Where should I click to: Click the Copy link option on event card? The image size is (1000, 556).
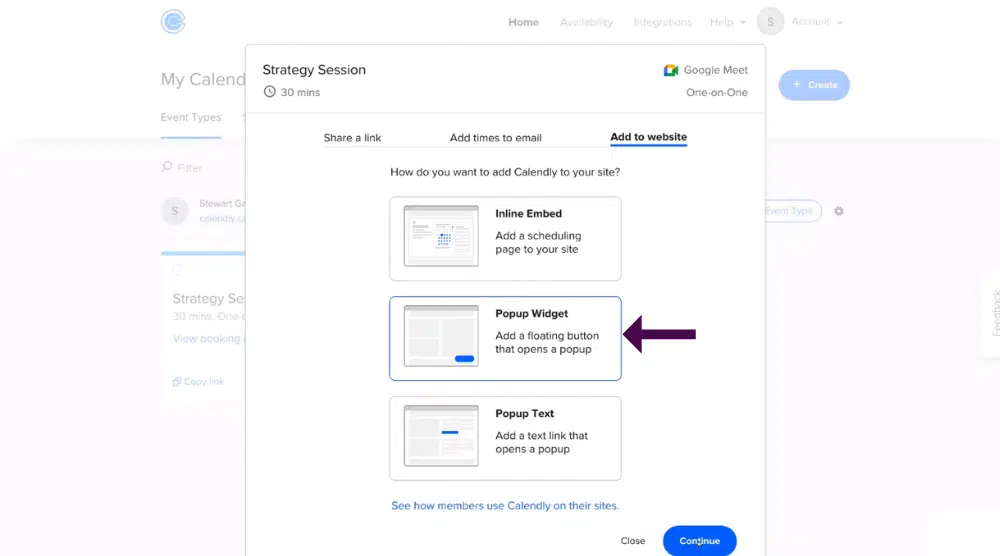(x=198, y=382)
